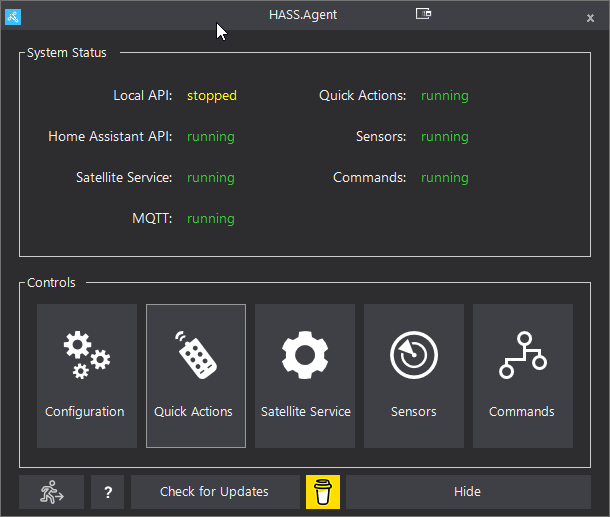Click the running-man exit icon button
The width and height of the screenshot is (610, 517).
pyautogui.click(x=51, y=492)
